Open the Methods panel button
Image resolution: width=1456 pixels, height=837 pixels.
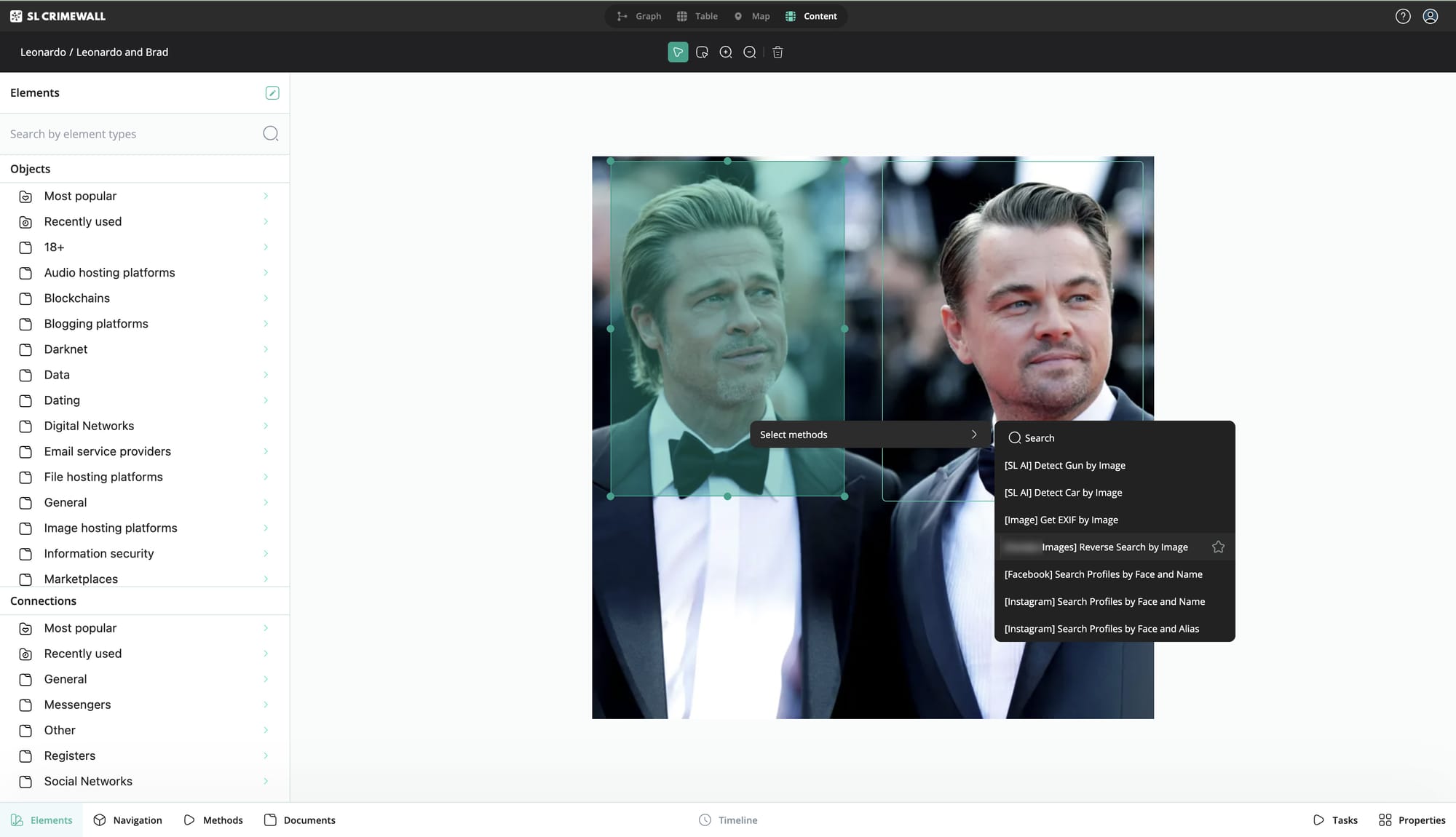(x=213, y=820)
